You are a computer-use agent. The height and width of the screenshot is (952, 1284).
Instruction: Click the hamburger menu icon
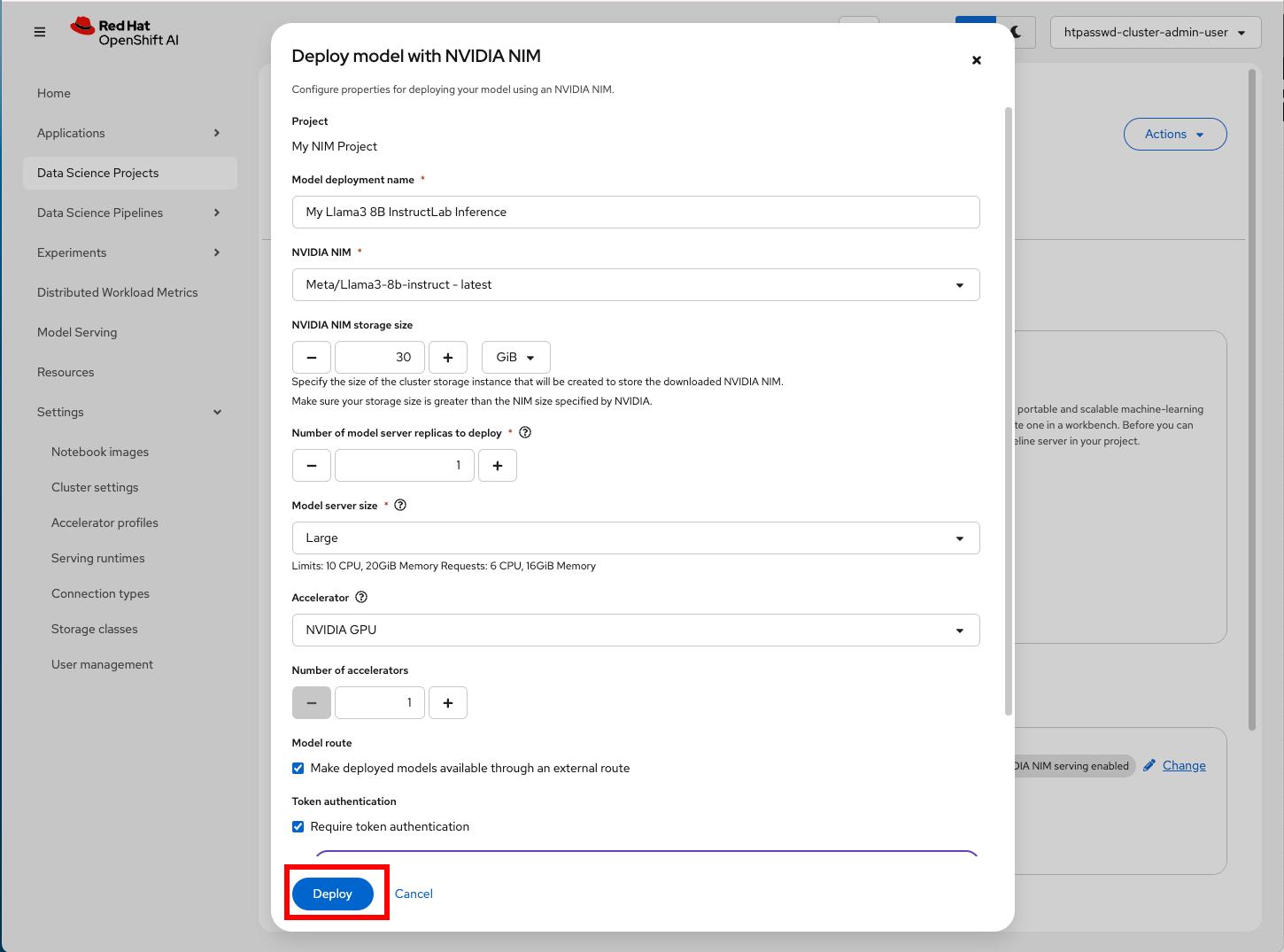coord(40,32)
